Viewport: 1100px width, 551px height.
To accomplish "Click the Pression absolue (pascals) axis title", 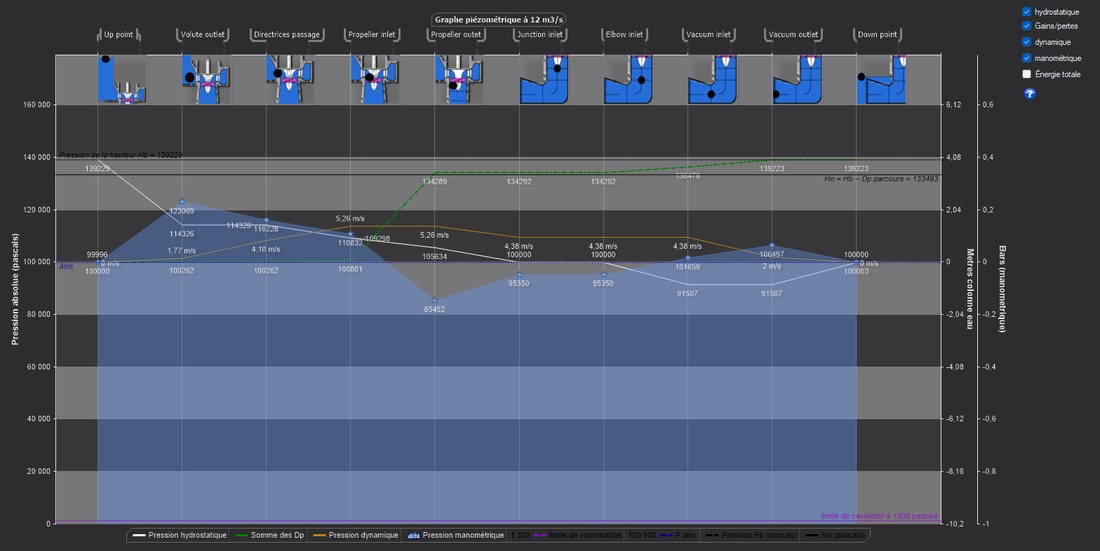I will coord(15,289).
